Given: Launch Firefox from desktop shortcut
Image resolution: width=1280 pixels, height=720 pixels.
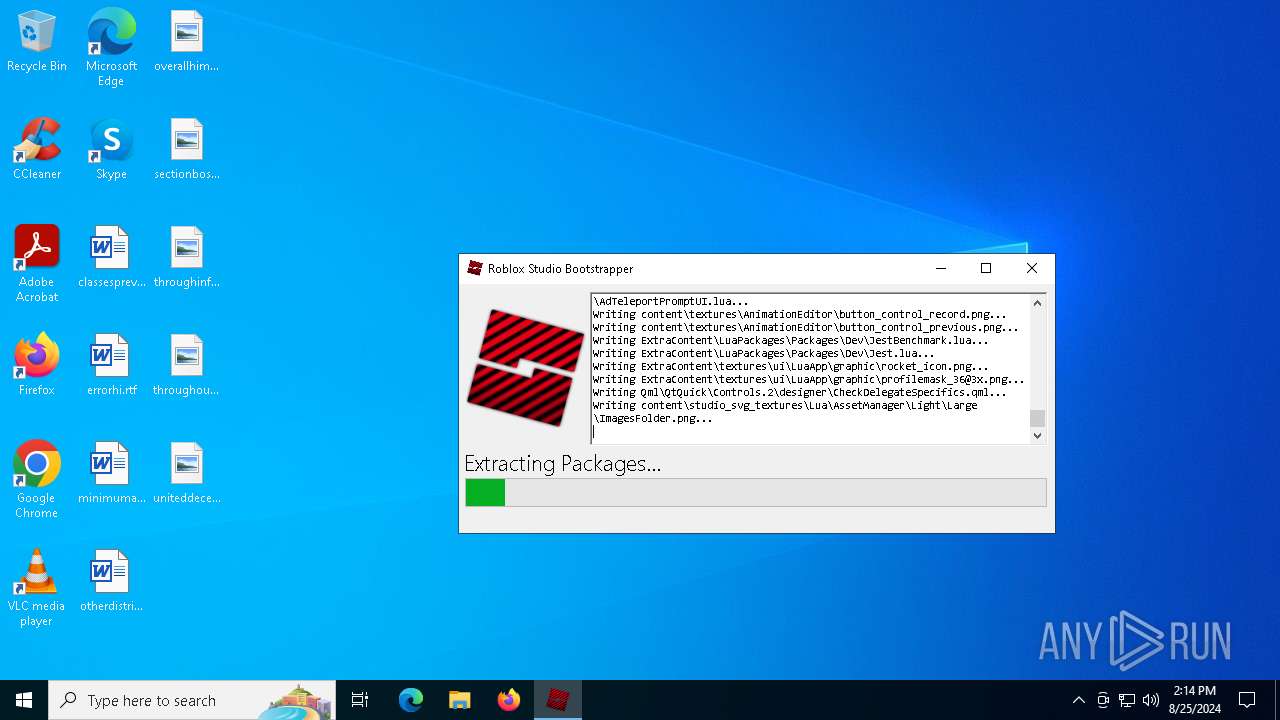Looking at the screenshot, I should 37,365.
